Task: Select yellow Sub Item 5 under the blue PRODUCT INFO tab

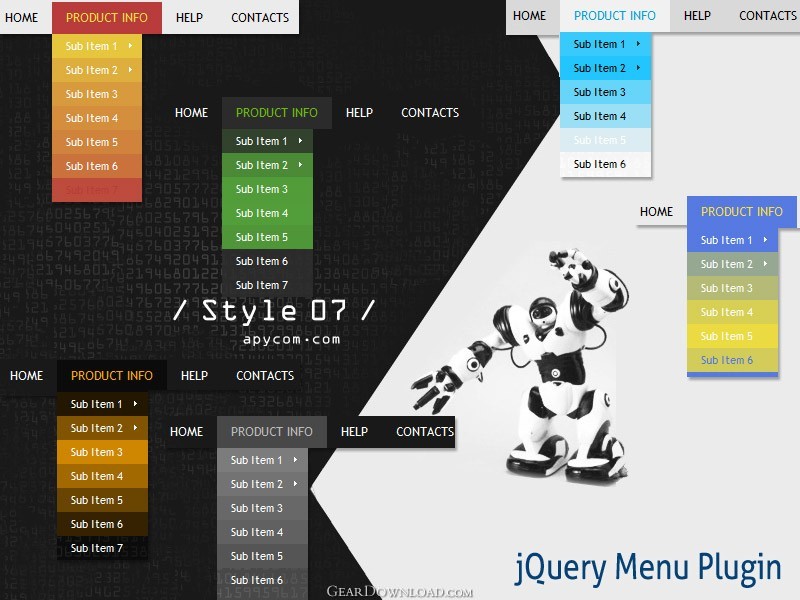Action: [x=732, y=336]
